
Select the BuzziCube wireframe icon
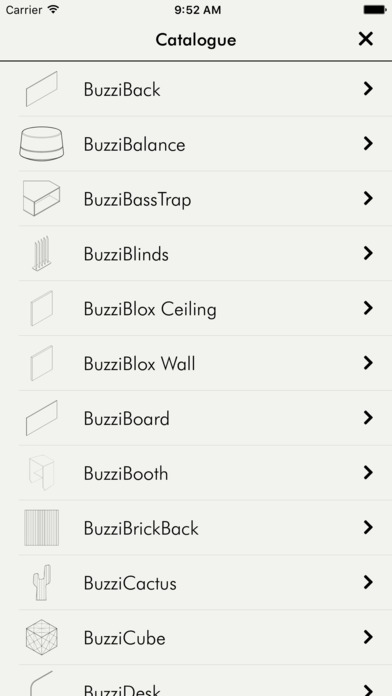point(41,637)
